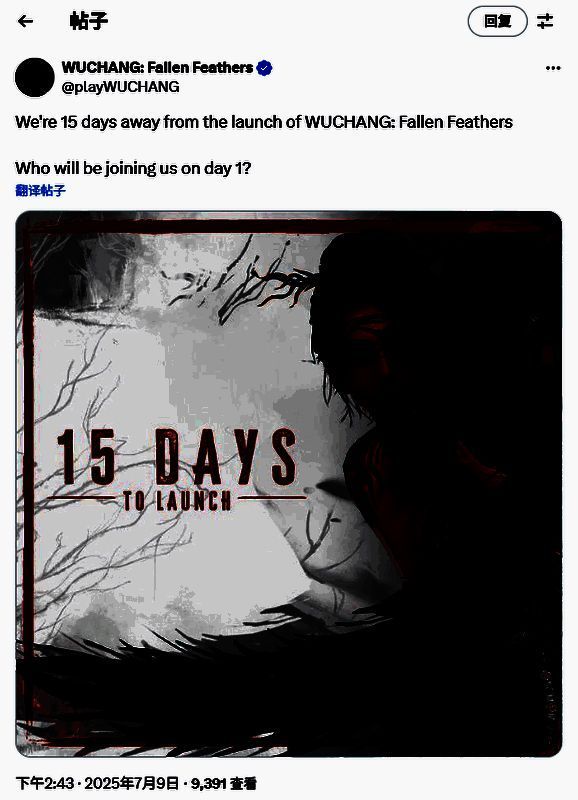Screen dimensions: 578x800
Task: Click the "We're 15 days away" post text
Action: [x=264, y=122]
